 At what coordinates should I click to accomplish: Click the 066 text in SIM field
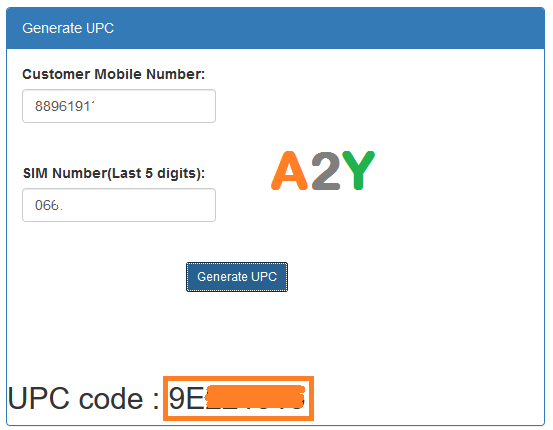pyautogui.click(x=49, y=205)
